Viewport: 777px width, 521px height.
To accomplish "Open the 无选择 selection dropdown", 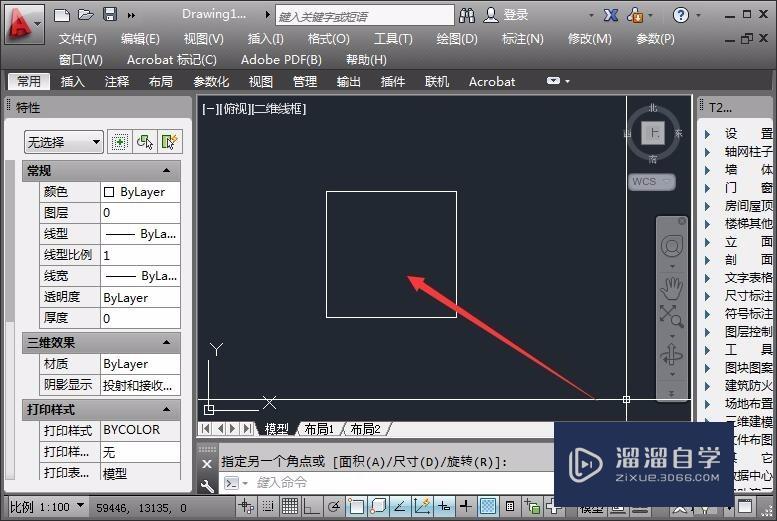I will pyautogui.click(x=63, y=142).
